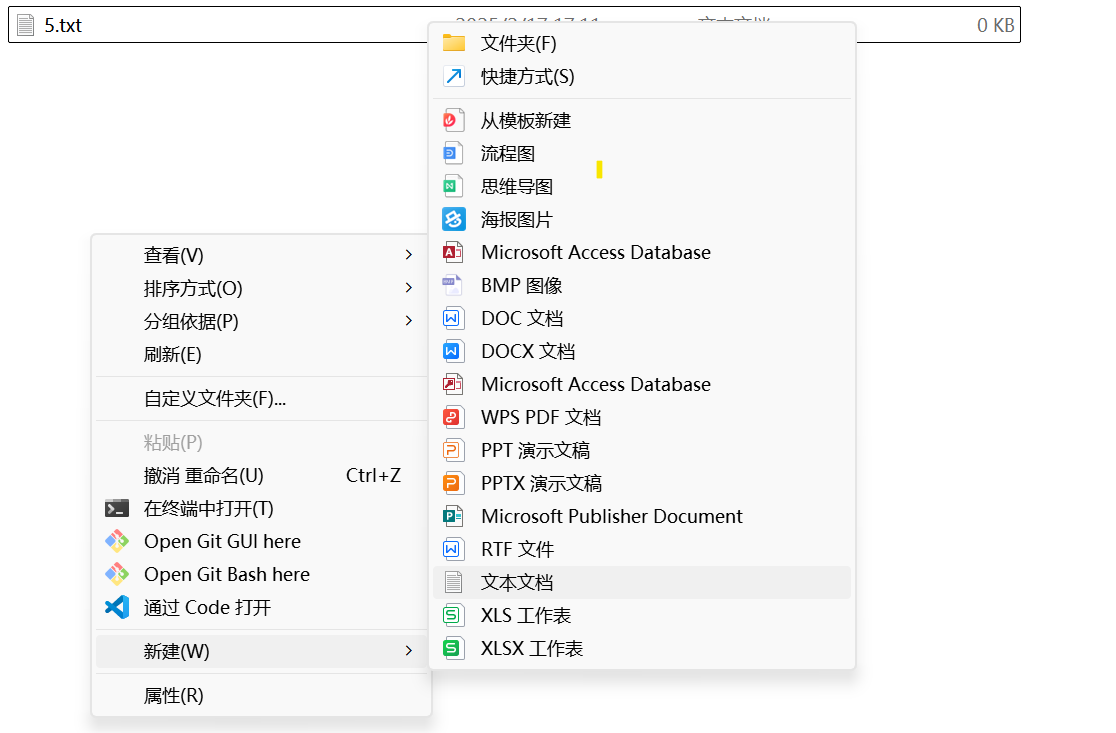The height and width of the screenshot is (733, 1116).
Task: Click the Git GUI icon
Action: coord(117,542)
